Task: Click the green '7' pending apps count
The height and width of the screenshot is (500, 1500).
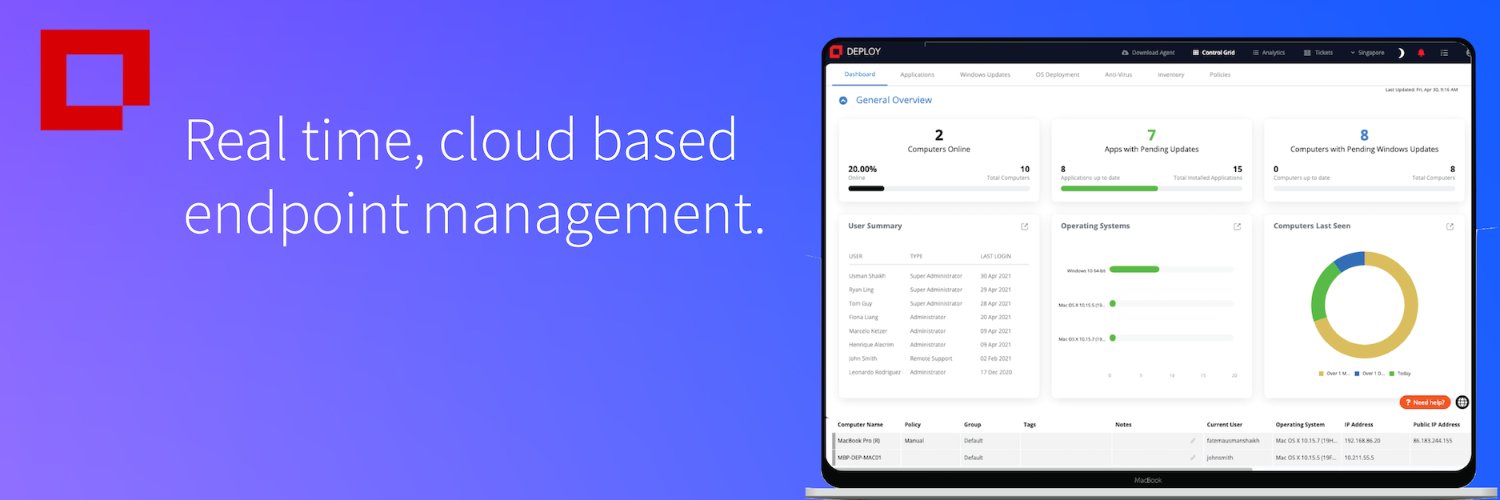Action: (x=1151, y=135)
